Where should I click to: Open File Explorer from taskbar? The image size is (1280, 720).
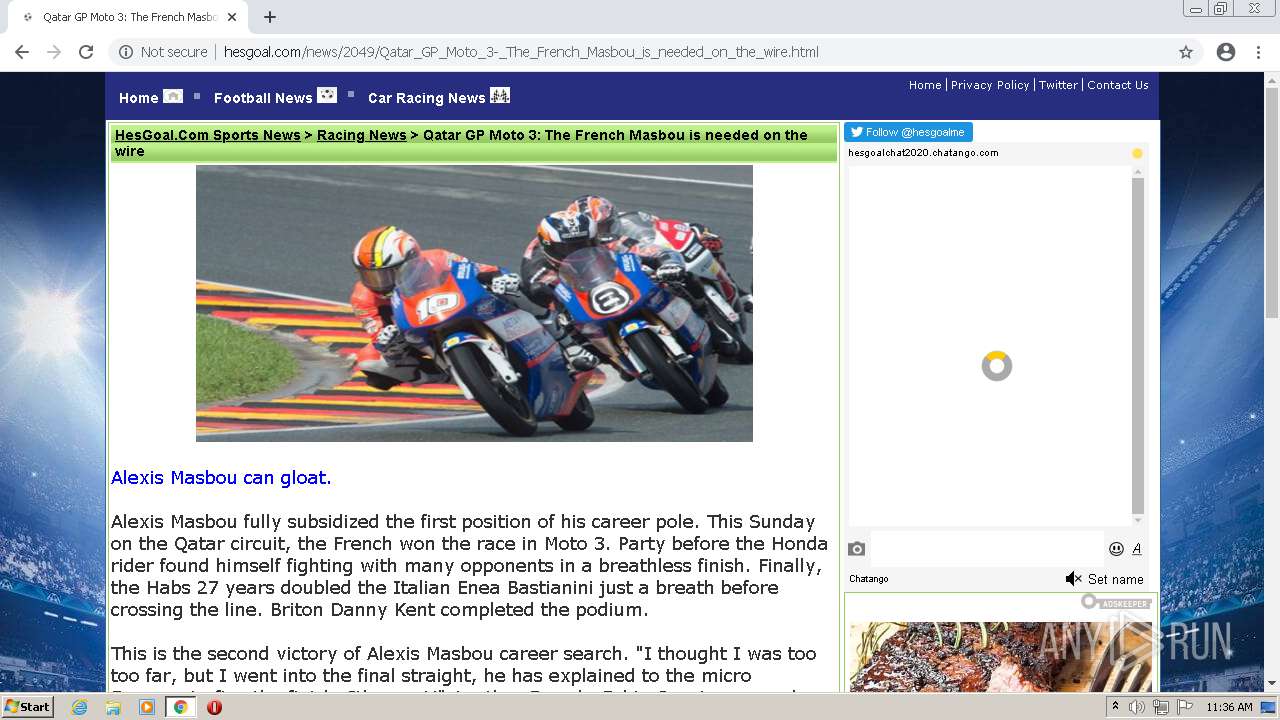tap(113, 707)
